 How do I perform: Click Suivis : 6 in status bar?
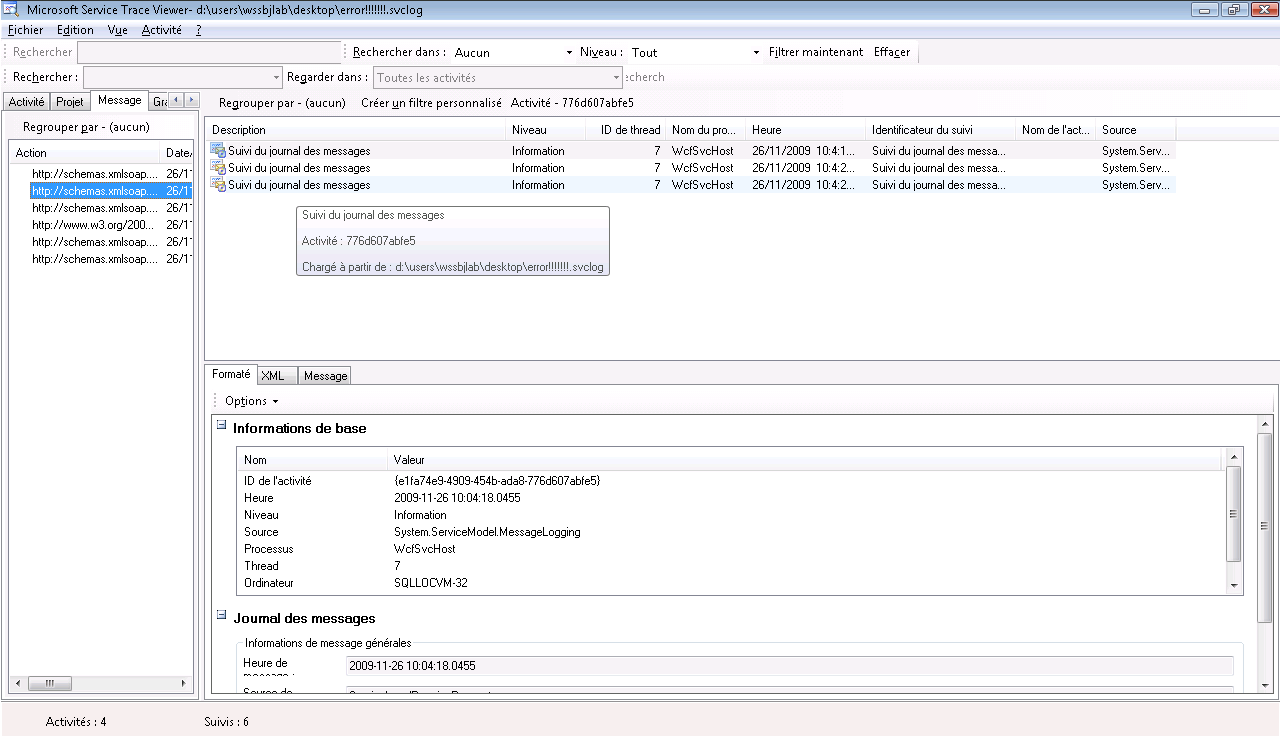point(226,721)
